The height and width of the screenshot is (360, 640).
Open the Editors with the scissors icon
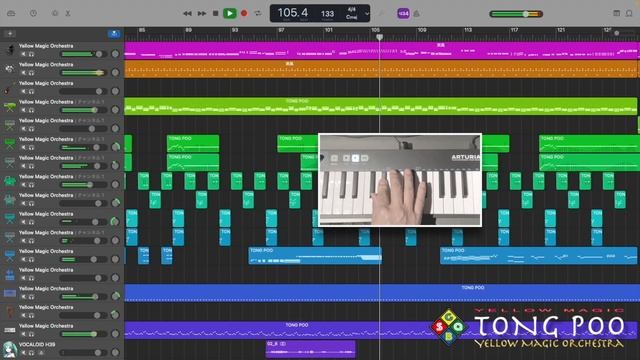pos(68,13)
